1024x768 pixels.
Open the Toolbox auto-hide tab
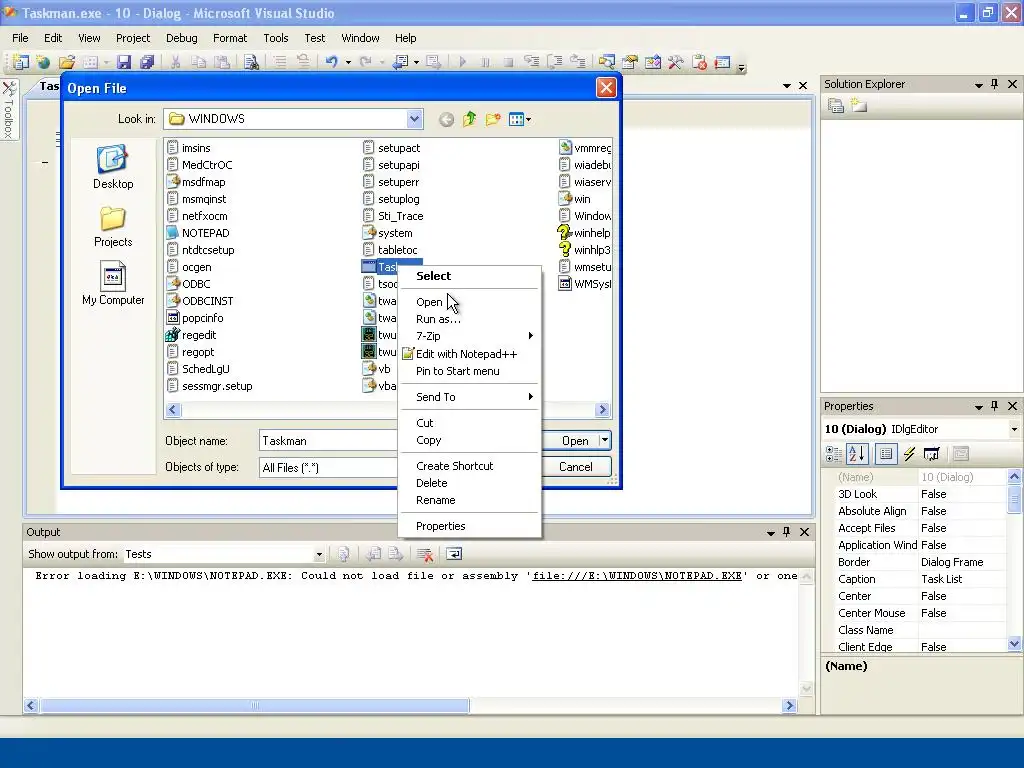click(9, 110)
